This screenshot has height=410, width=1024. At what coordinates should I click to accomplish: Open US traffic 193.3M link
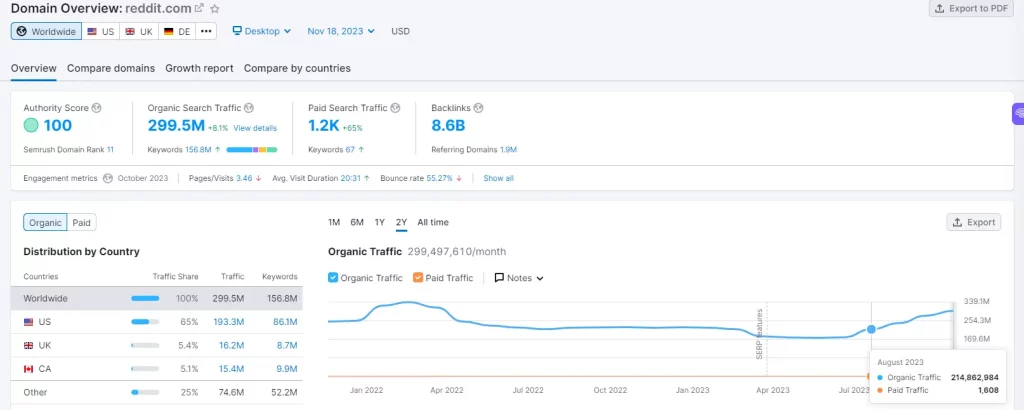pyautogui.click(x=229, y=322)
